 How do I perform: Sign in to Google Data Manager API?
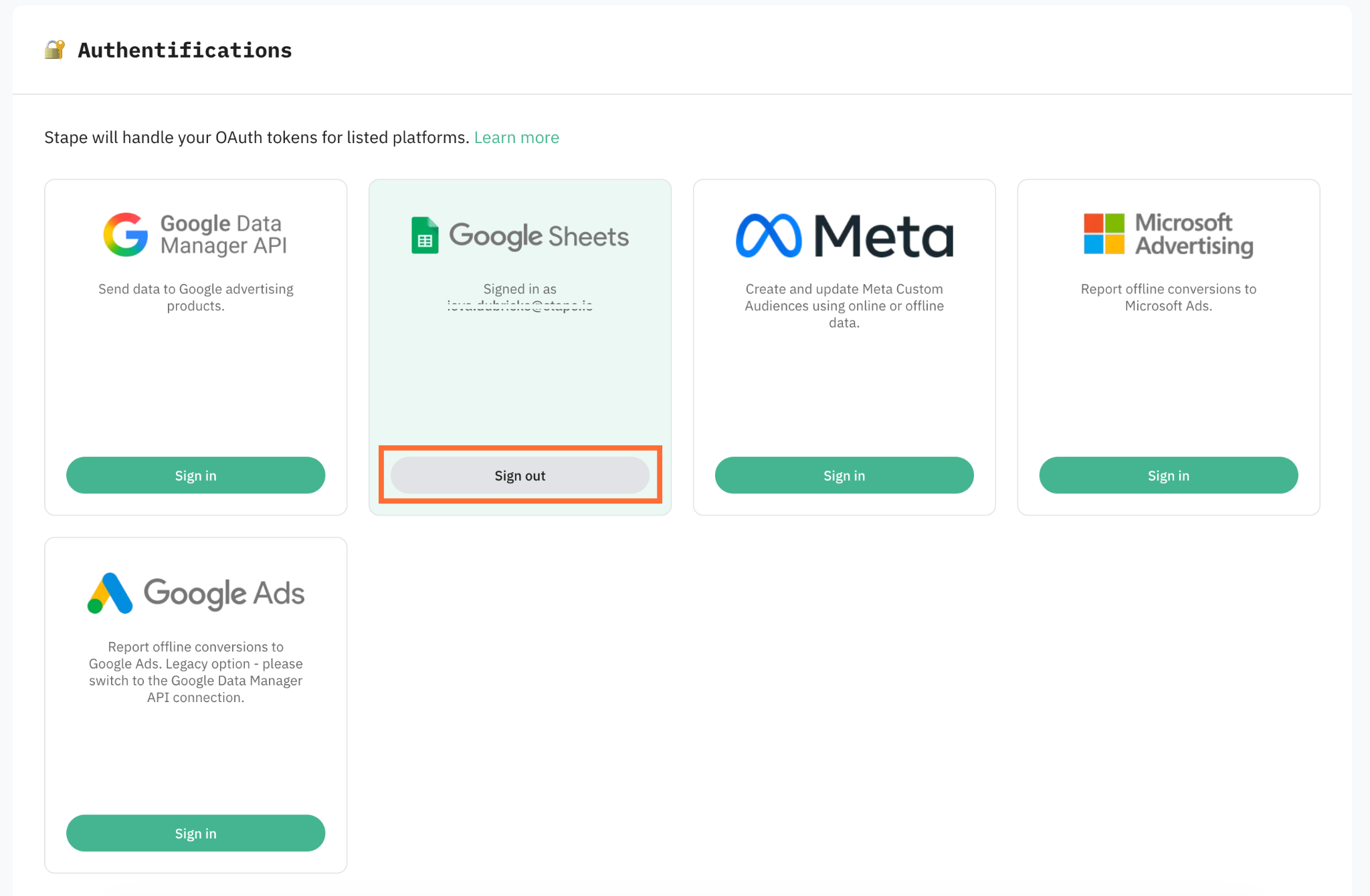point(195,475)
